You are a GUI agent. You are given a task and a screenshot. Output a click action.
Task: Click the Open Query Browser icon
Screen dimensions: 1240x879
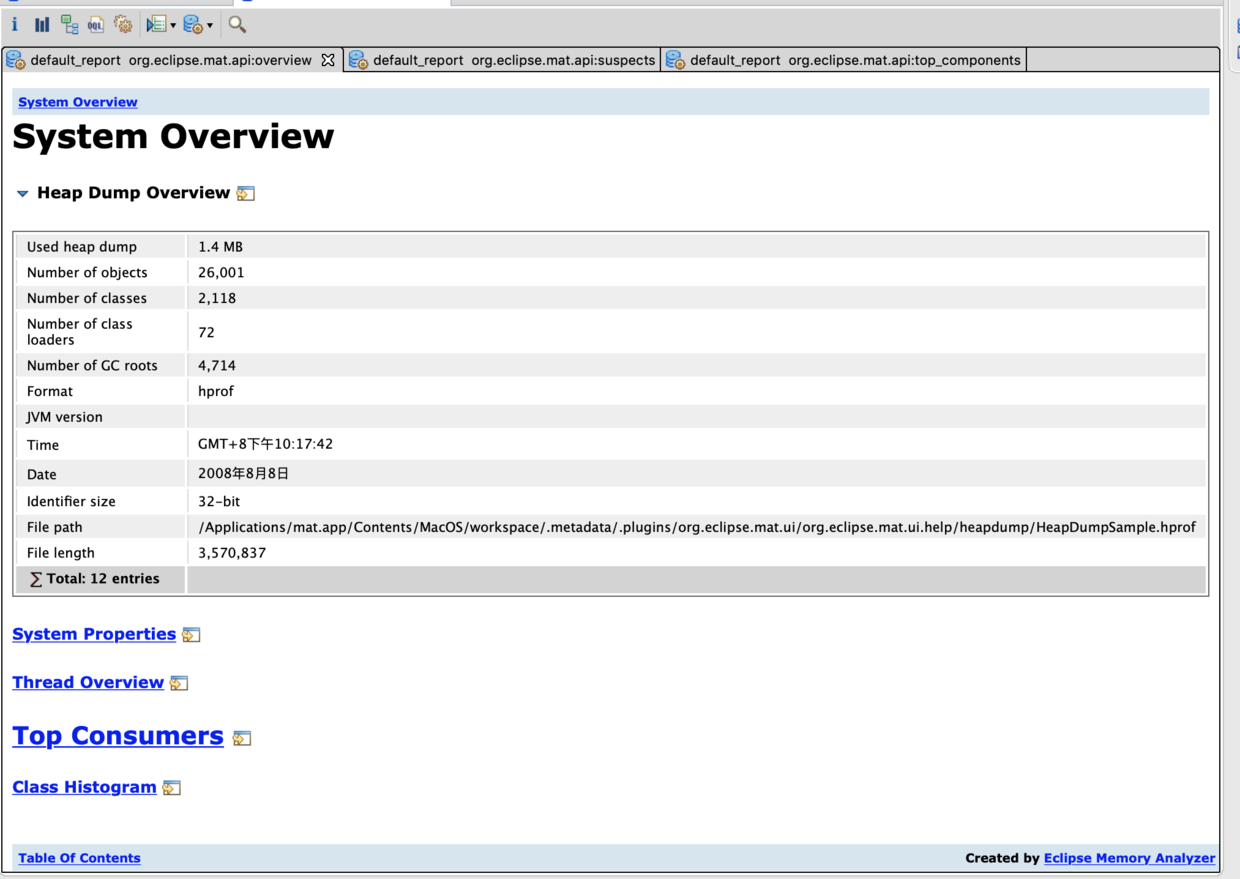[x=194, y=24]
